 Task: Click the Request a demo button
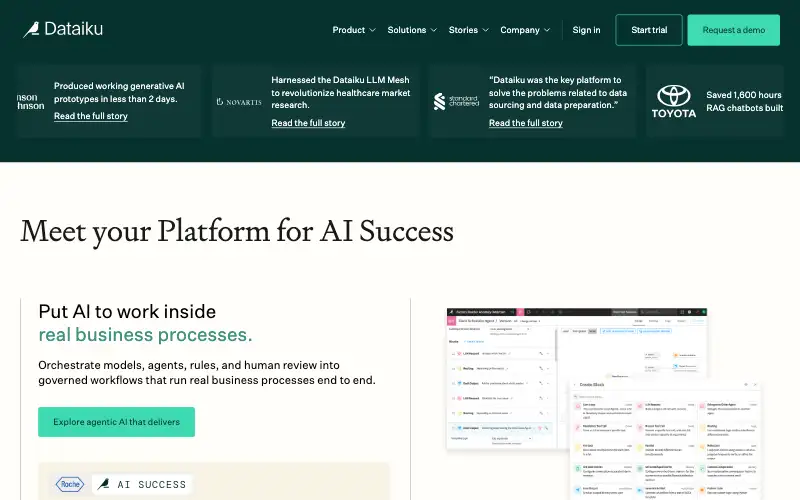[733, 30]
